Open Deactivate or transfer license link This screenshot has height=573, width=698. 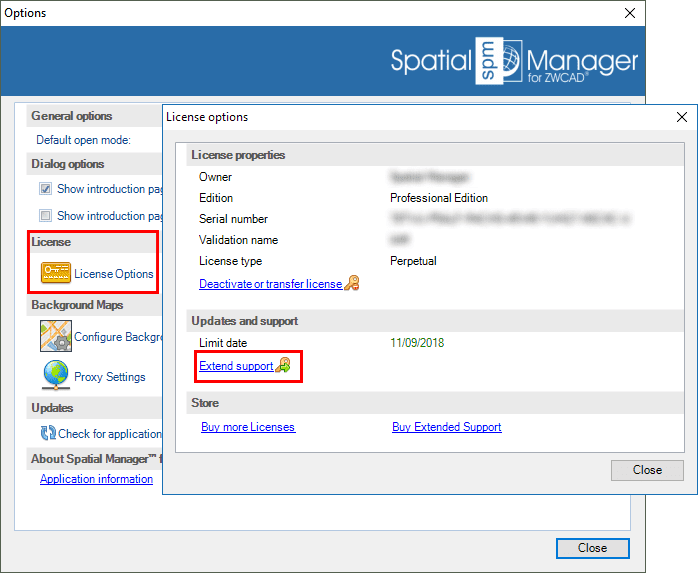coord(270,284)
